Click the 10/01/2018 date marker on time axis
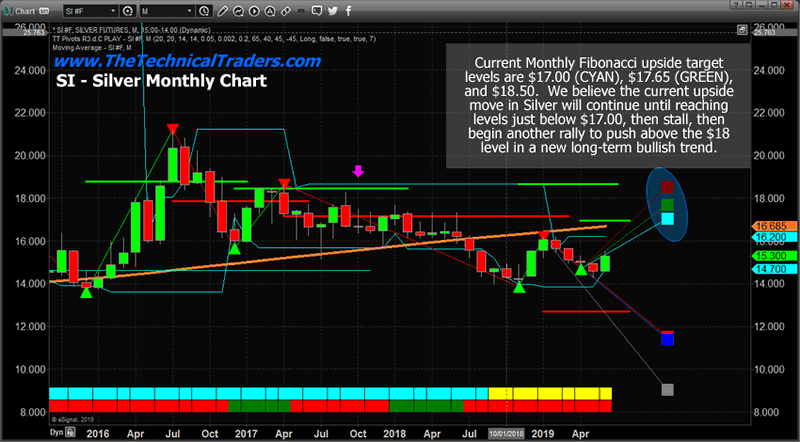 coord(508,434)
